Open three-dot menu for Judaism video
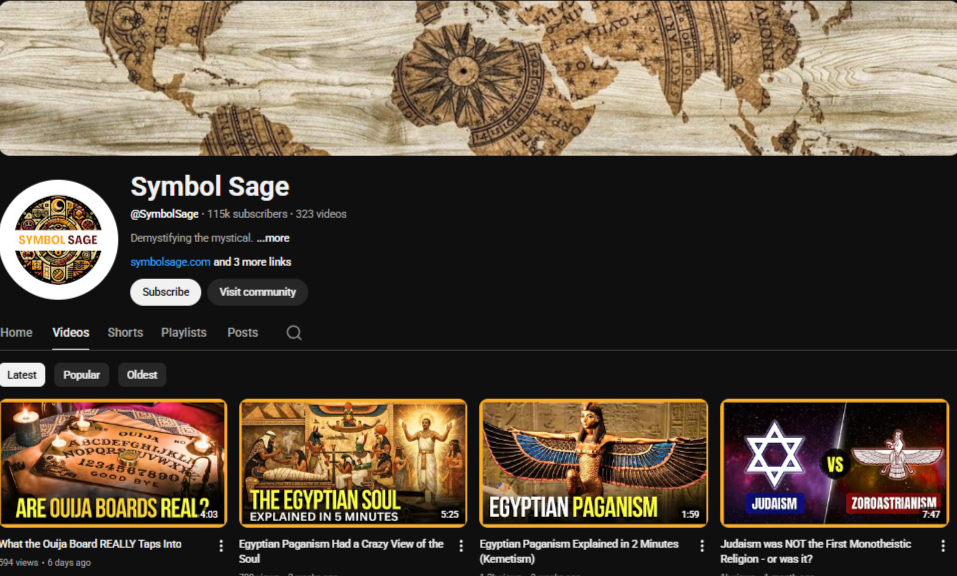Screen dimensions: 957x576 tap(942, 546)
